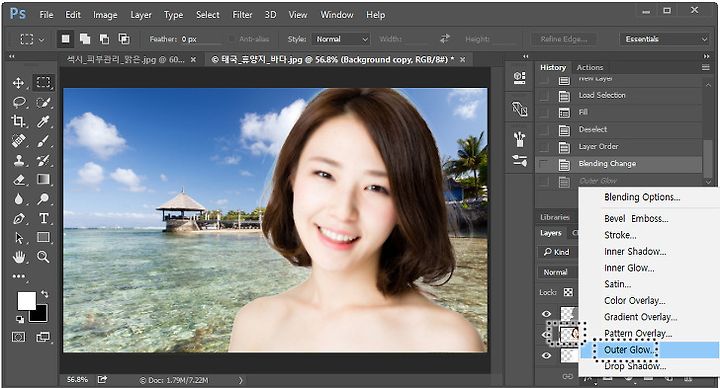Select the Dodge tool
720x388 pixels.
coord(43,199)
